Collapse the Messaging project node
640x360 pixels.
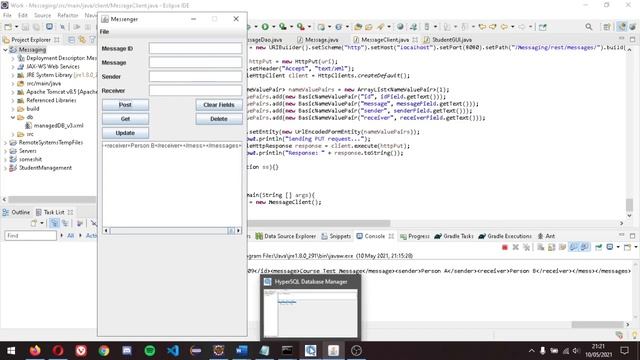5,50
